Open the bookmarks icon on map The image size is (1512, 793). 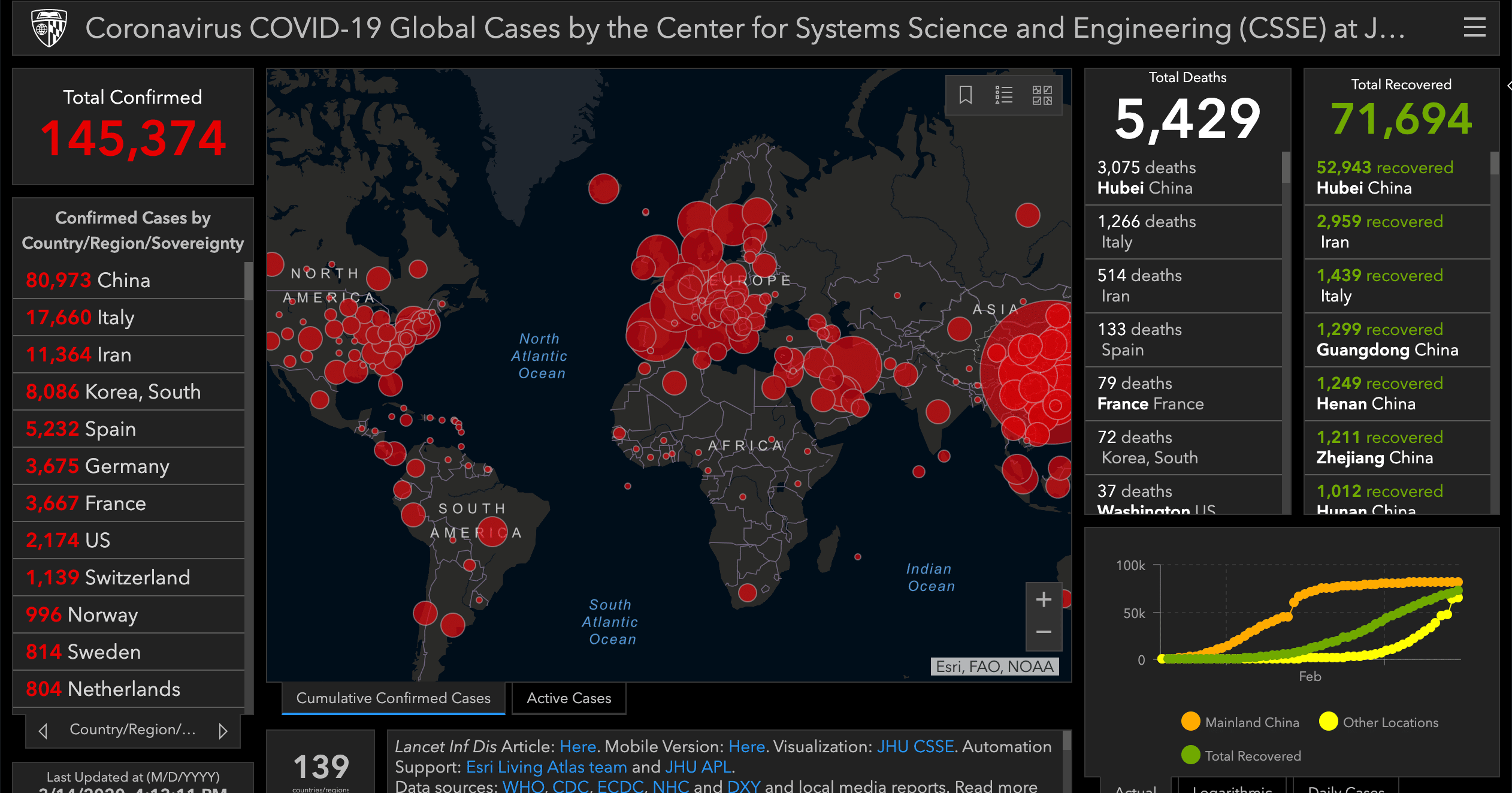pyautogui.click(x=965, y=95)
